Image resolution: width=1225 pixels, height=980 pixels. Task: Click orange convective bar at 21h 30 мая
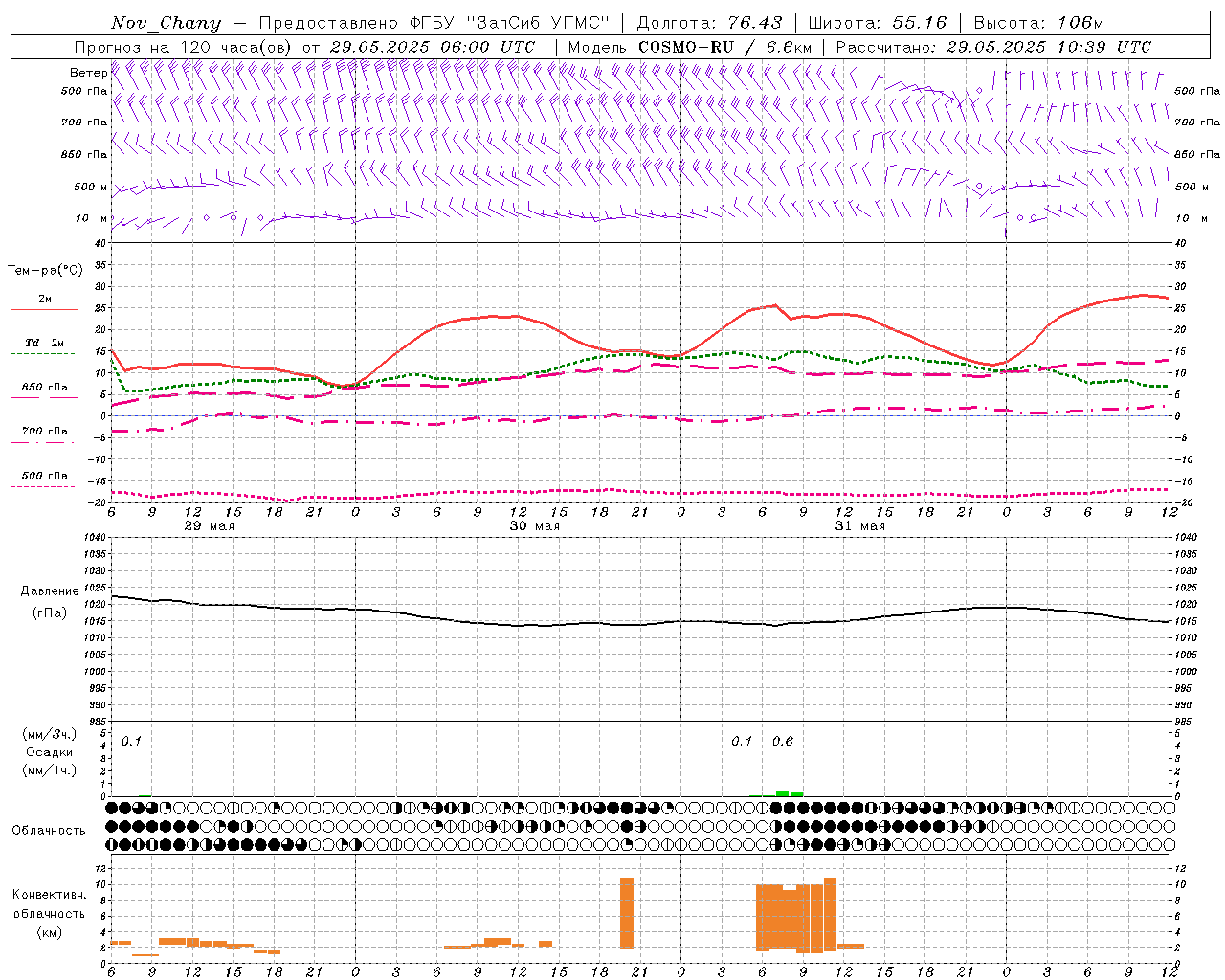pyautogui.click(x=627, y=913)
